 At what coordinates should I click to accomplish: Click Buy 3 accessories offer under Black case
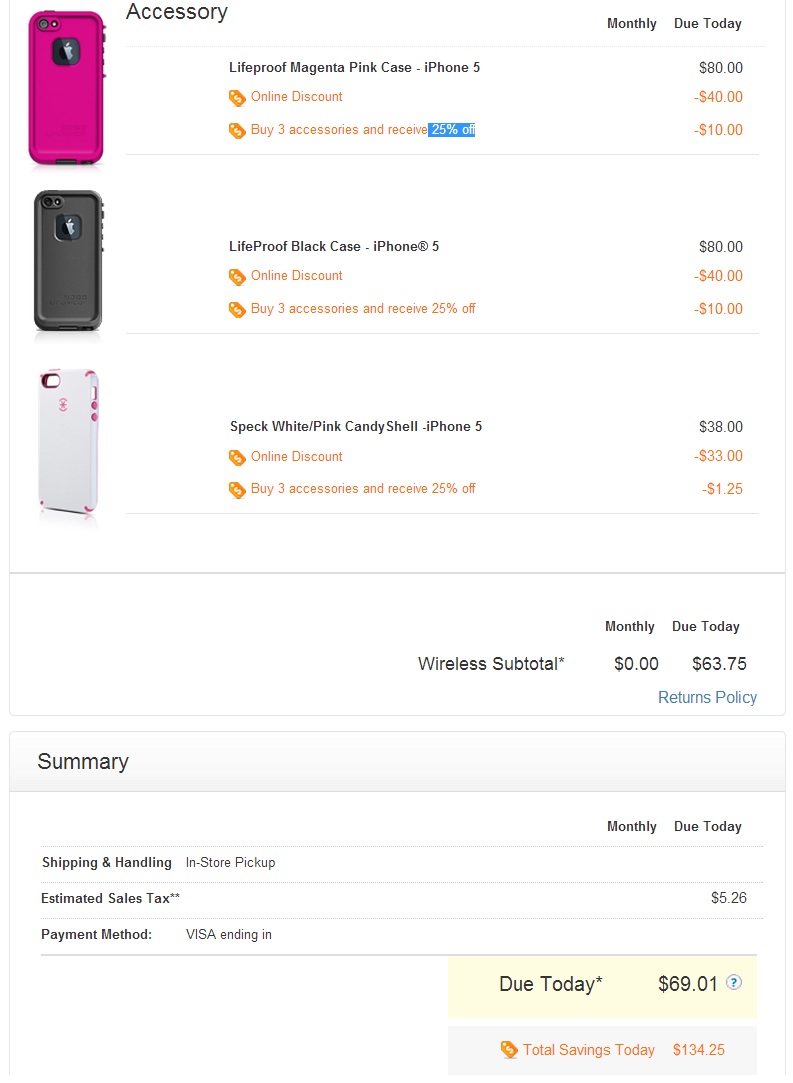(363, 308)
